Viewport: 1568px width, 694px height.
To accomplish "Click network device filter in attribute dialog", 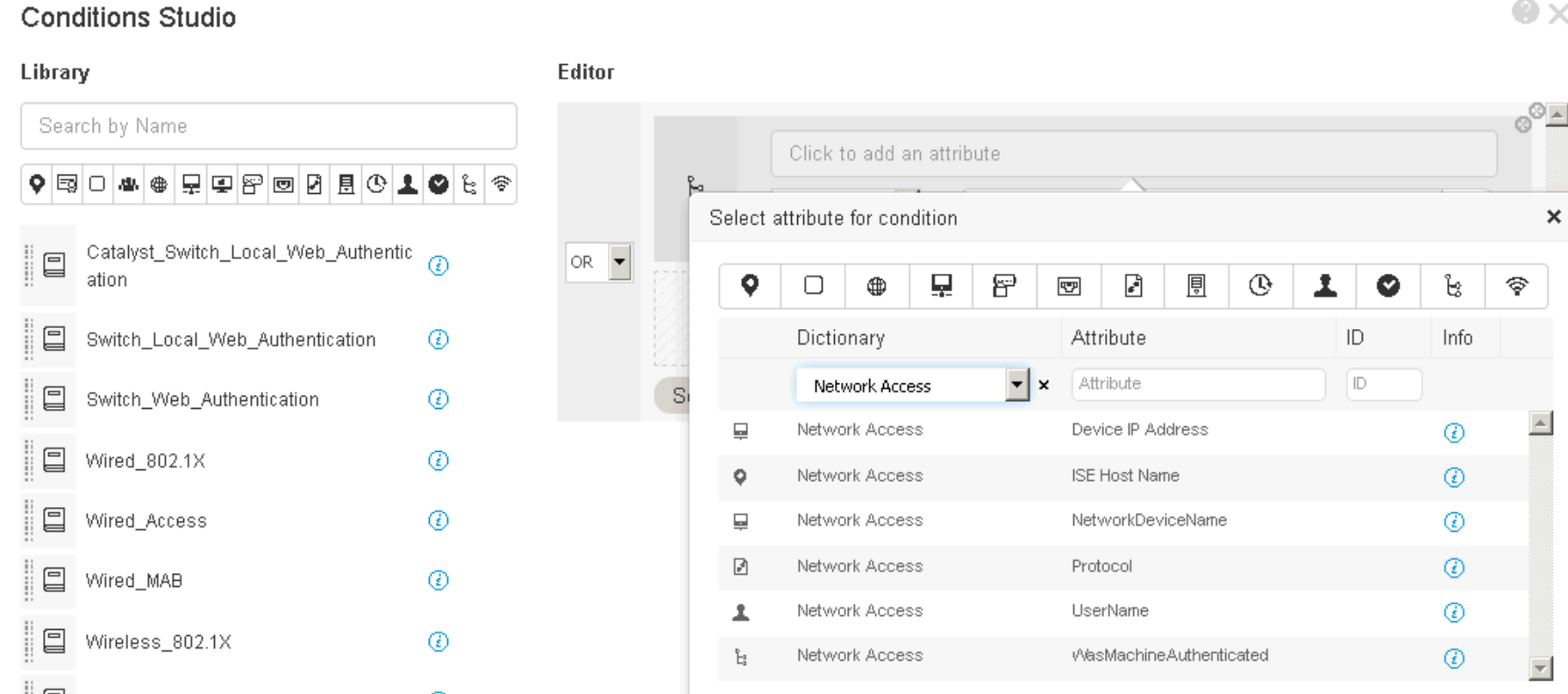I will (x=941, y=286).
